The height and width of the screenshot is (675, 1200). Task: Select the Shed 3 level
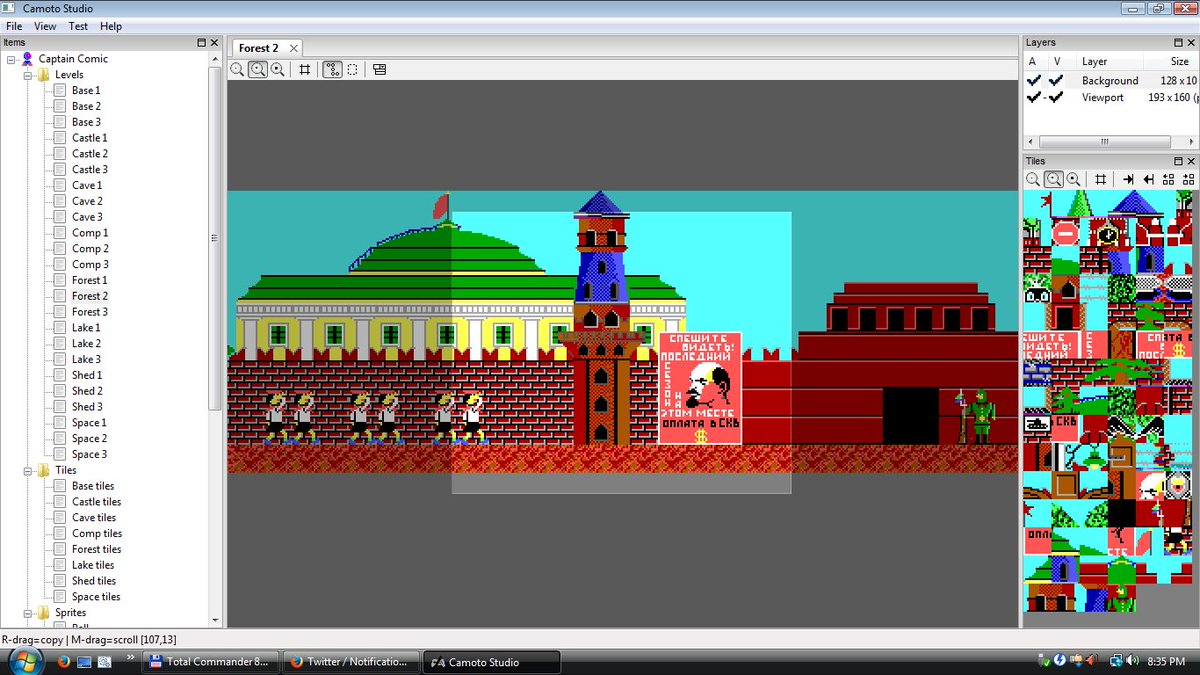click(x=87, y=407)
